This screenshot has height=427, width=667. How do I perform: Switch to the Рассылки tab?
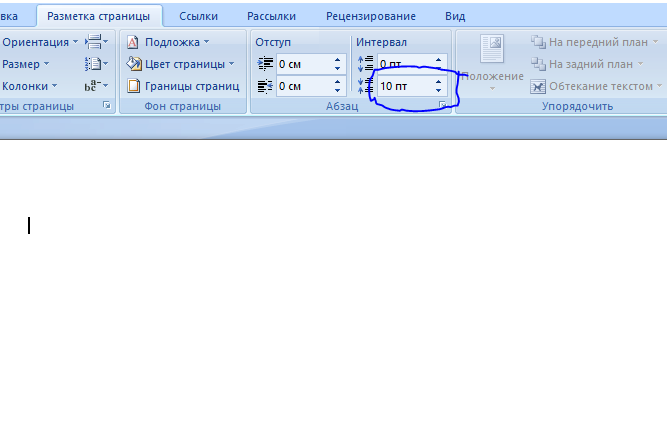272,16
